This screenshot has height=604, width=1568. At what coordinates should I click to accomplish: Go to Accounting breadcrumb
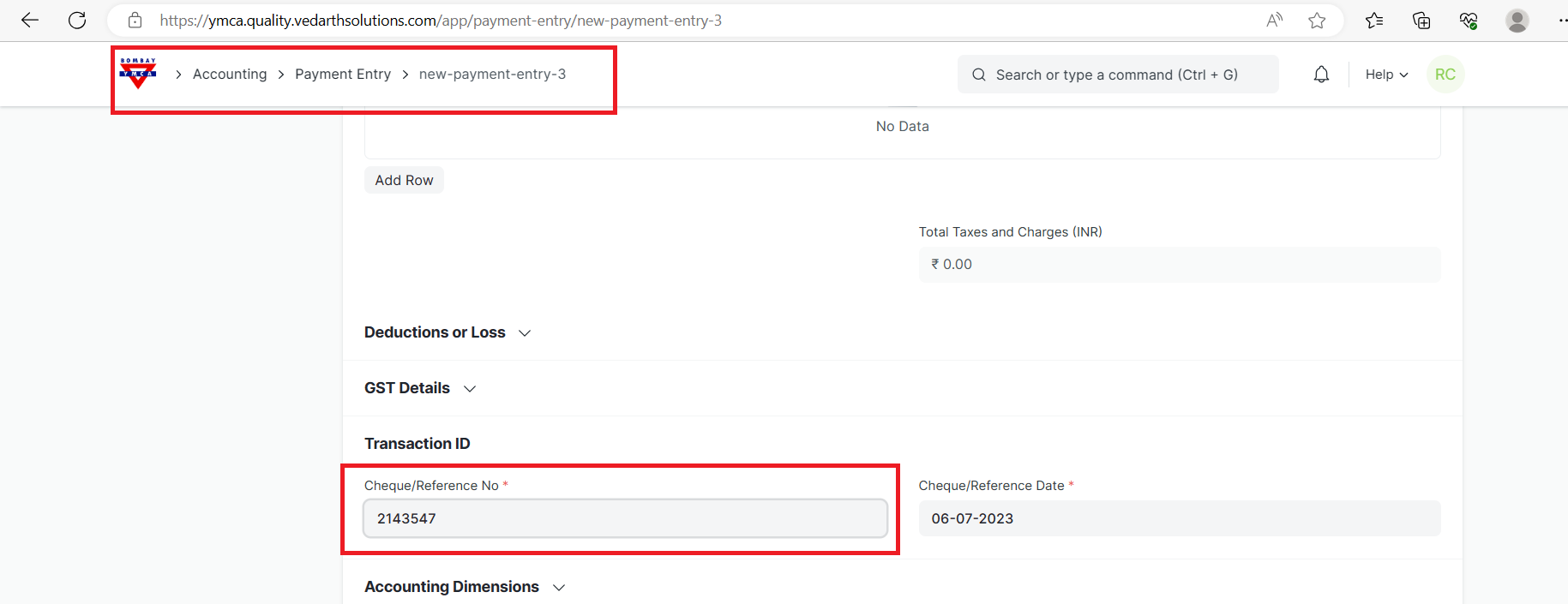230,75
